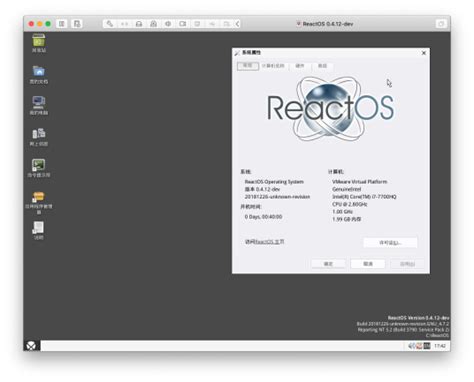Collapse the VMware toolbar with the chevron
Viewport: 474px width, 382px height.
click(x=237, y=24)
